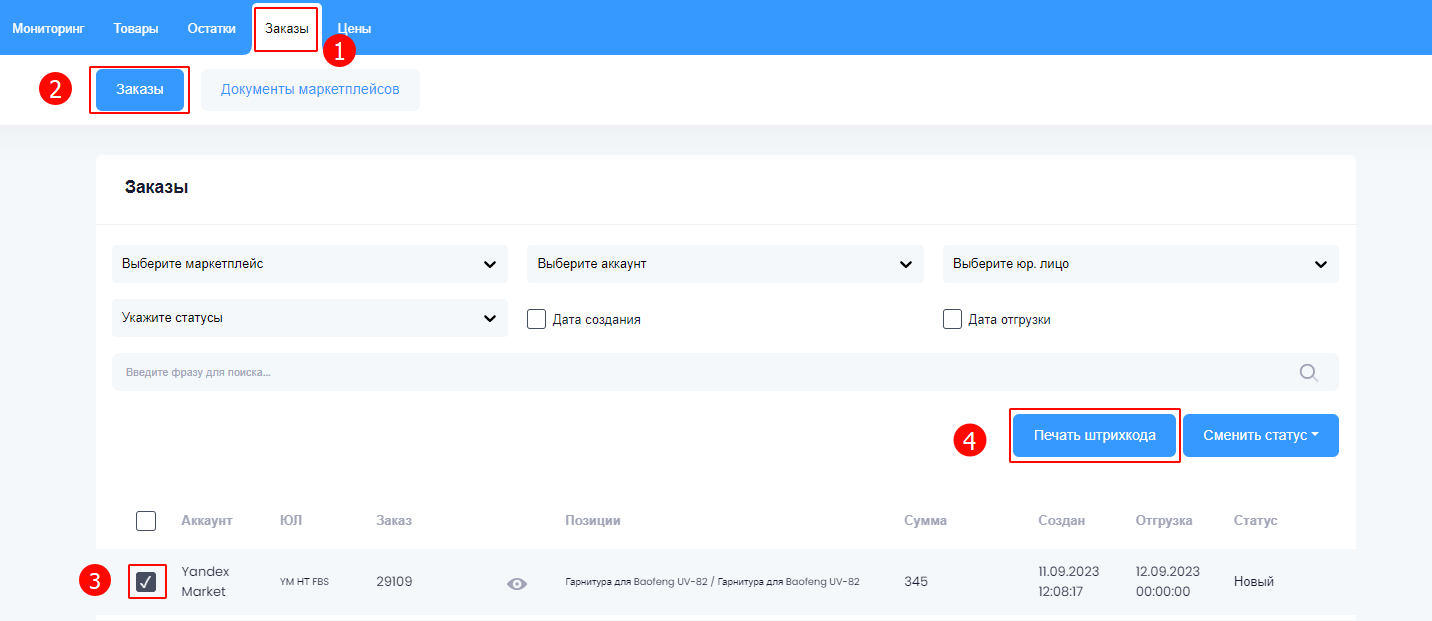The height and width of the screenshot is (621, 1432).
Task: Tick the select-all checkbox in table header
Action: coord(146,521)
